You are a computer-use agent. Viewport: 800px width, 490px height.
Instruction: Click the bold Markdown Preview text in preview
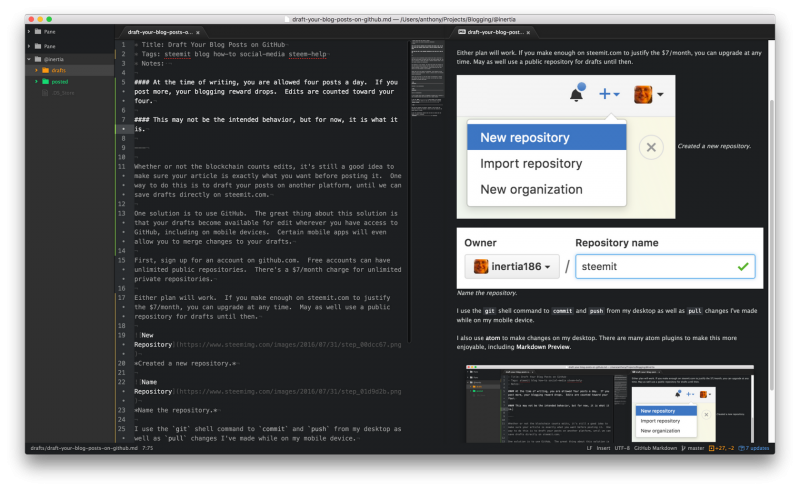tap(543, 347)
